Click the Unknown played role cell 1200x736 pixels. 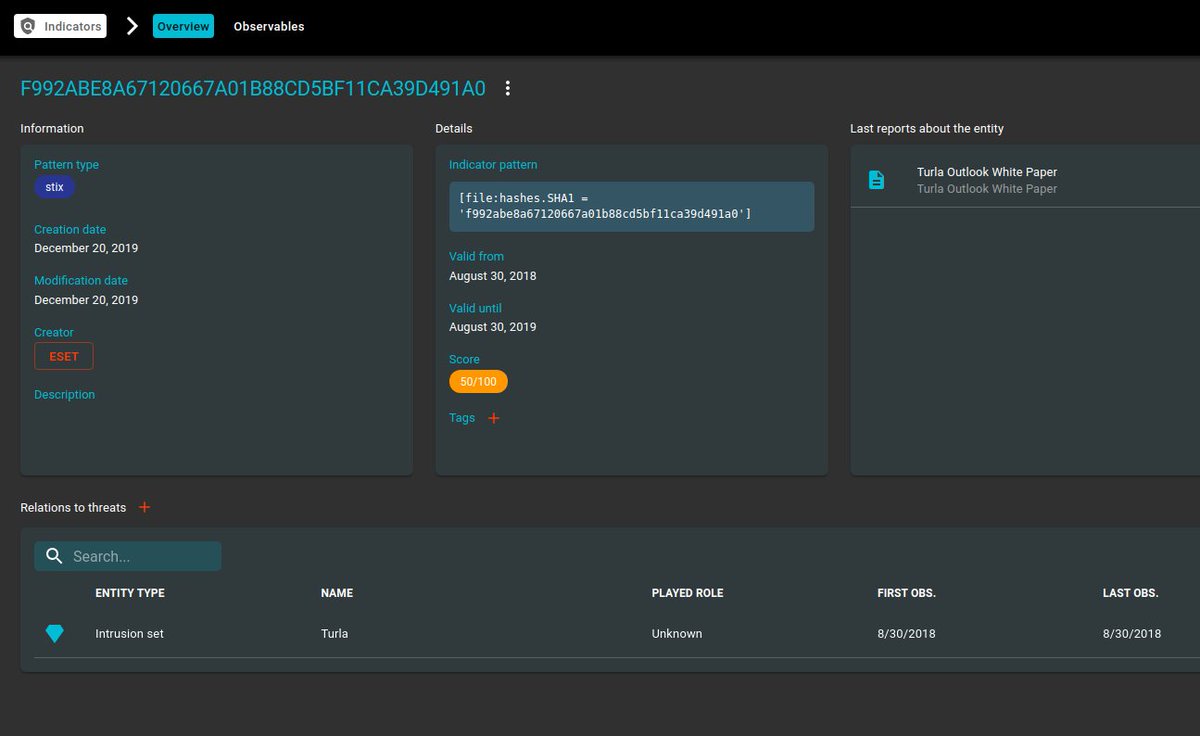(677, 634)
